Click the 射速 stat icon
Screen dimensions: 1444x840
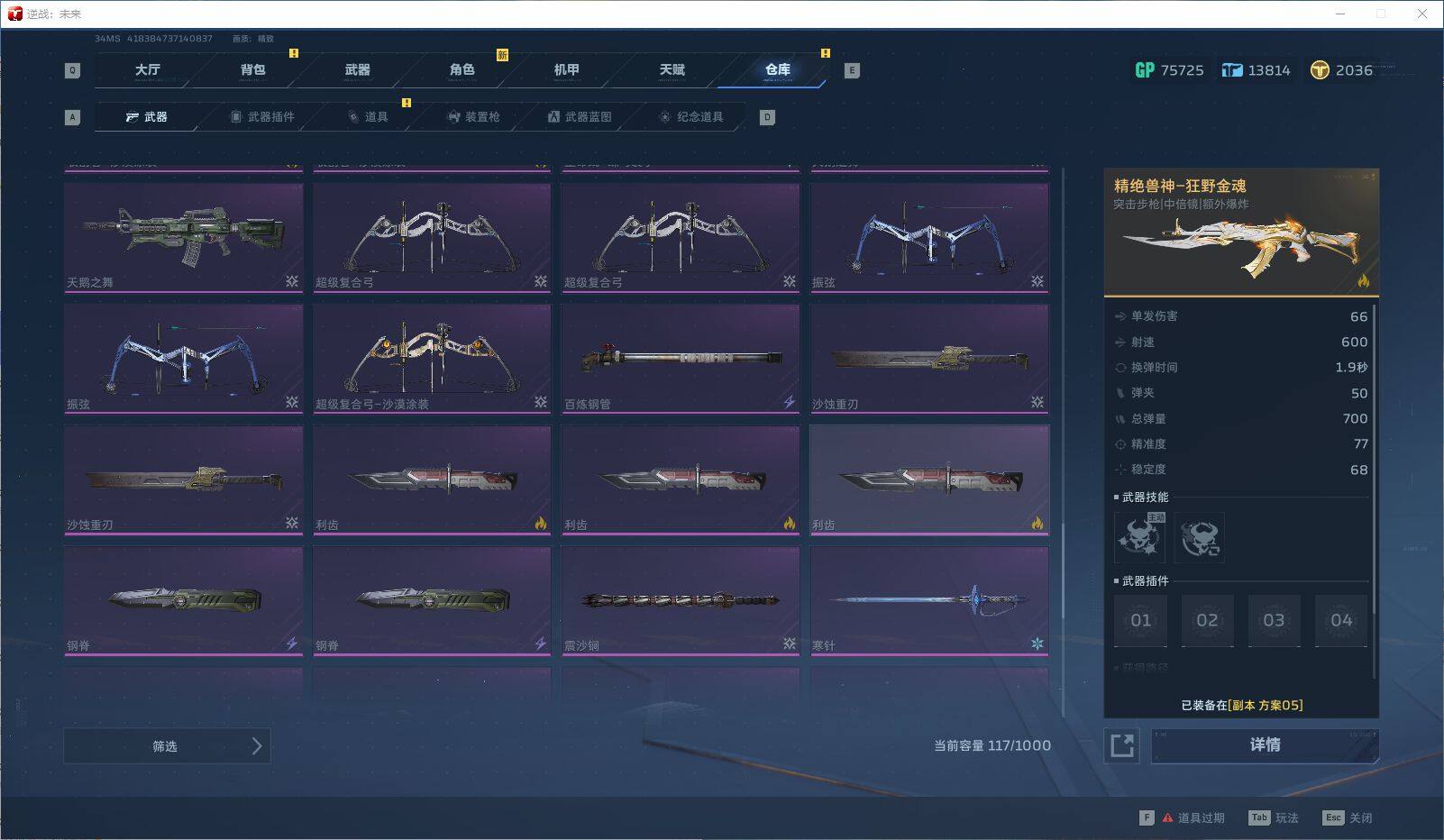(x=1120, y=342)
